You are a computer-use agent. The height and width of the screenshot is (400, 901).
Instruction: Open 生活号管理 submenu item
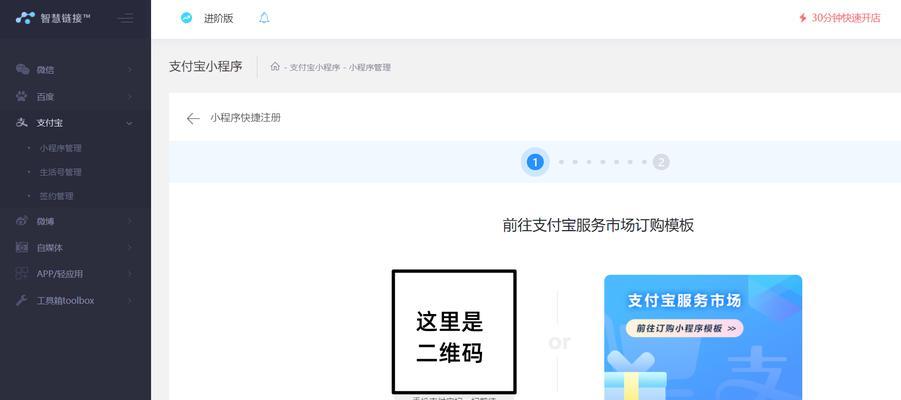pyautogui.click(x=60, y=172)
